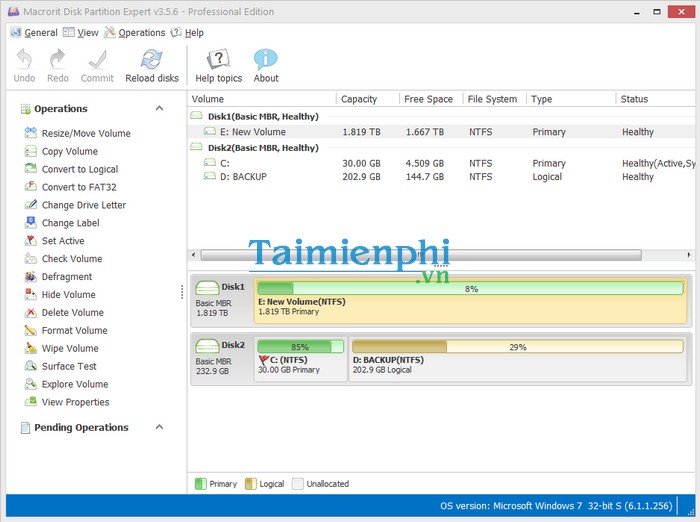Click the Disk1 drive icon in disk map
The width and height of the screenshot is (700, 522).
(x=207, y=287)
